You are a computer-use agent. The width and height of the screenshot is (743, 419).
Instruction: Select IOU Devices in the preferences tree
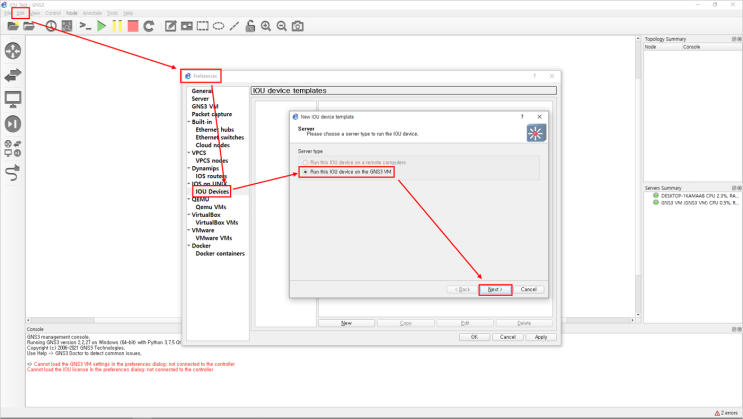(x=212, y=191)
